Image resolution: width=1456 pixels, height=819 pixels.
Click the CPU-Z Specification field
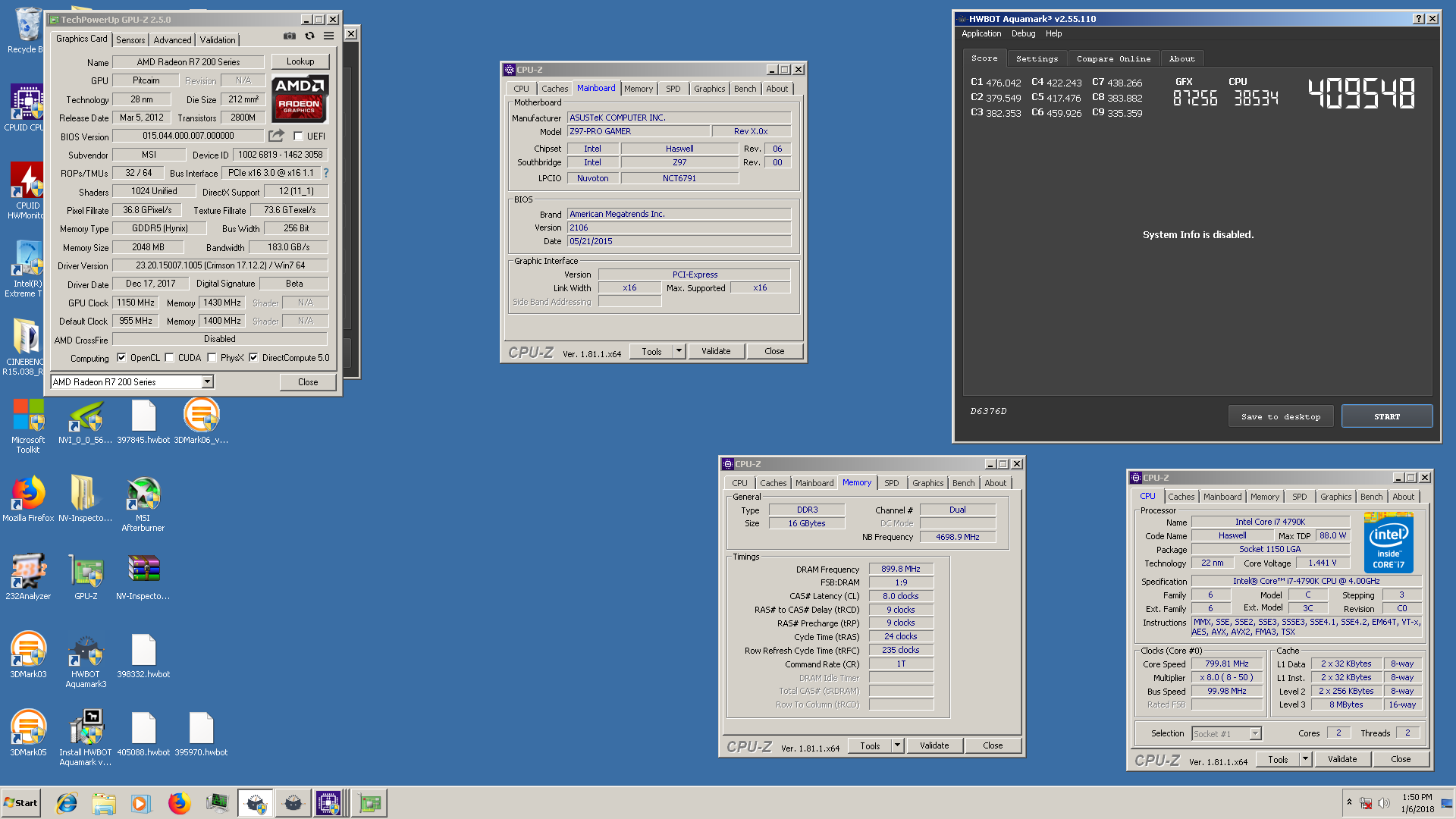[1306, 581]
